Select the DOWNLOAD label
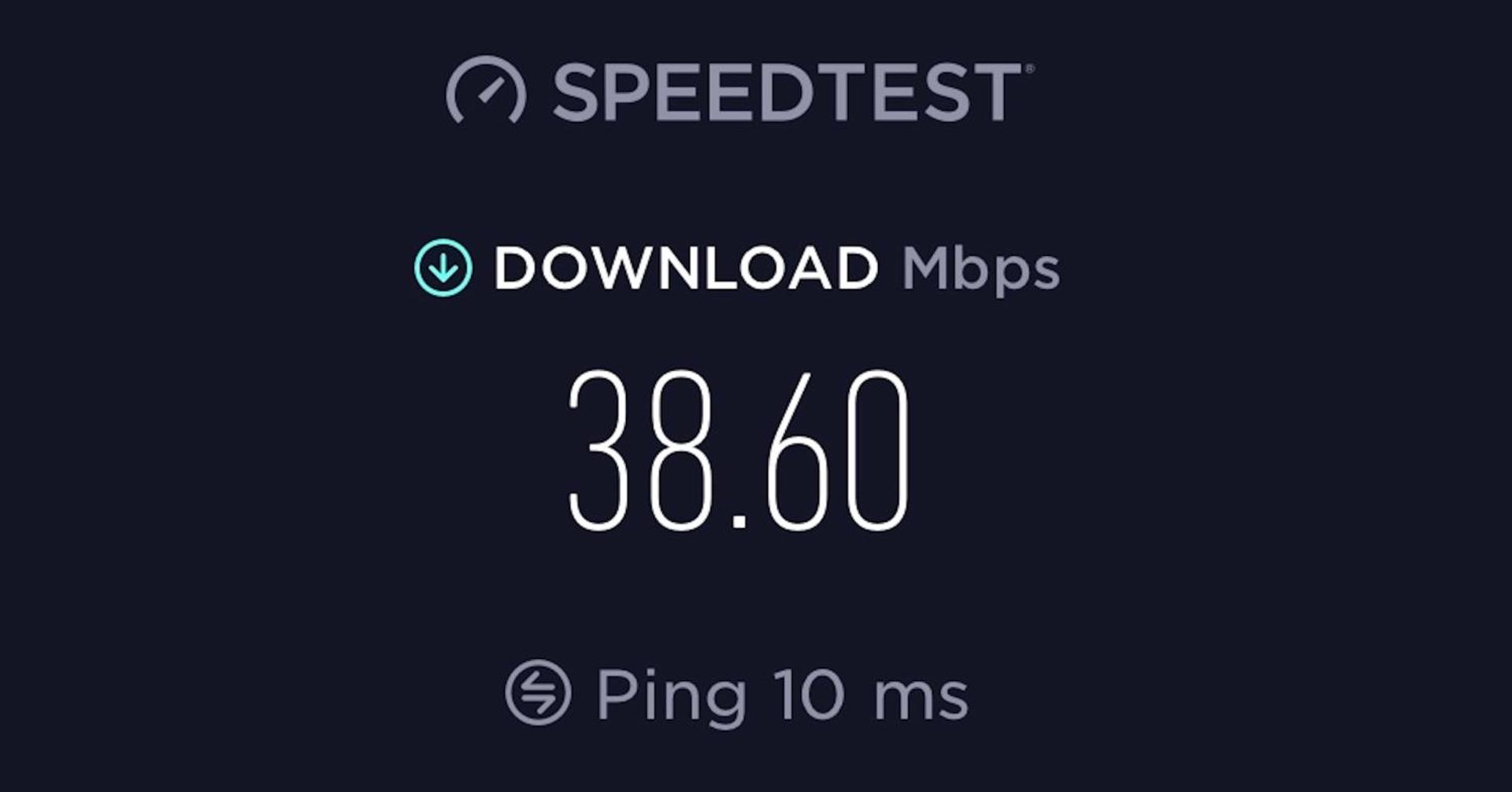The image size is (1512, 792). [x=685, y=268]
